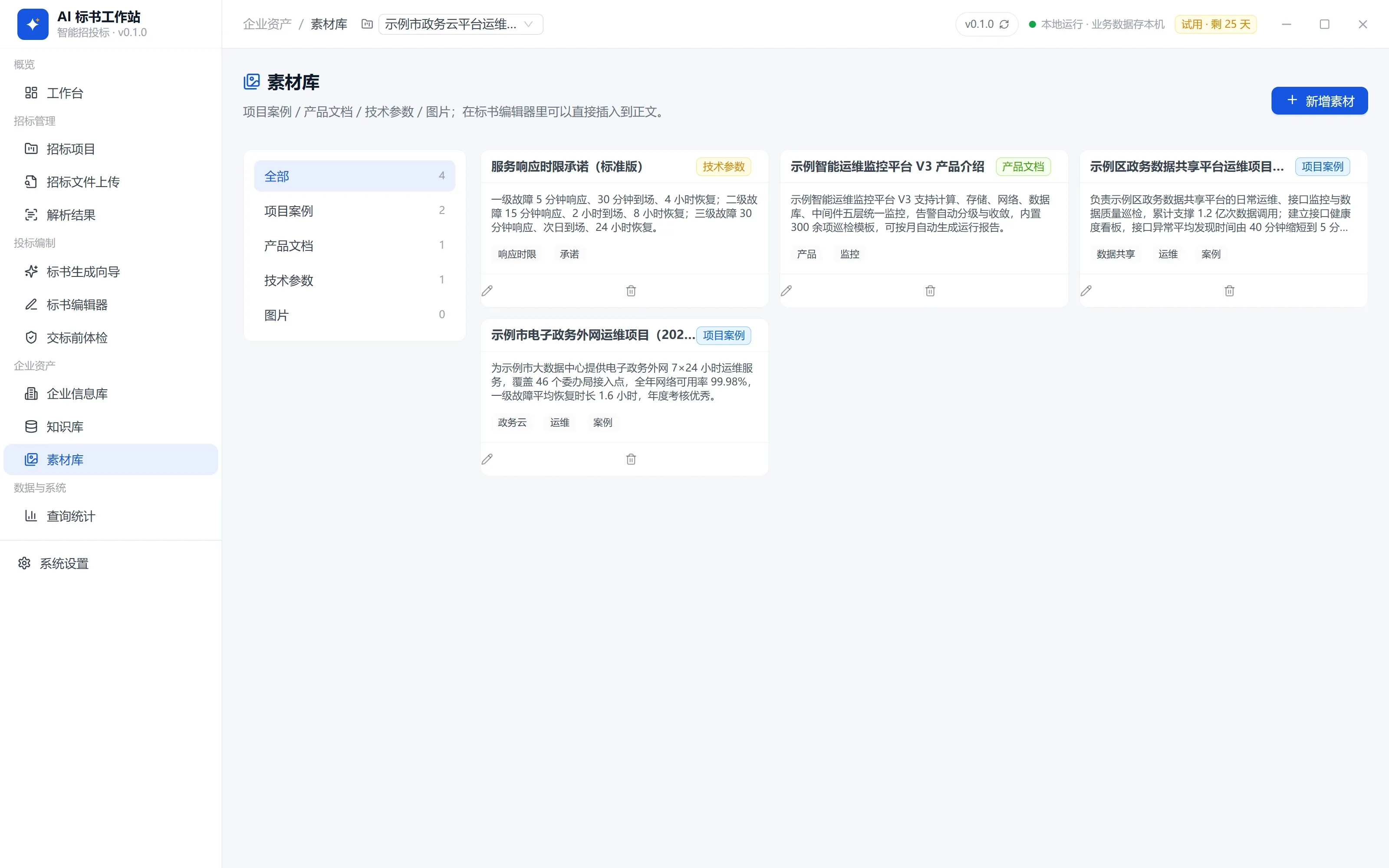This screenshot has height=868, width=1389.
Task: Open 知识库 in sidebar
Action: click(x=111, y=427)
